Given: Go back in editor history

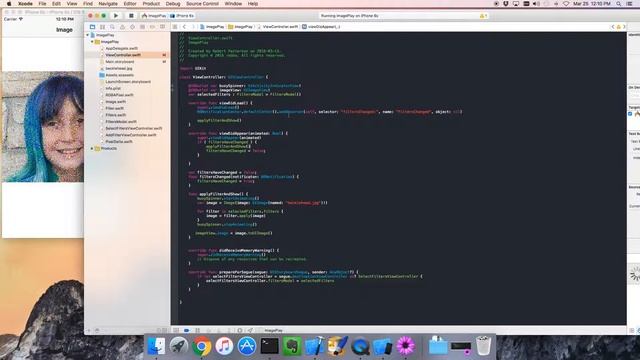Looking at the screenshot, I should click(184, 27).
